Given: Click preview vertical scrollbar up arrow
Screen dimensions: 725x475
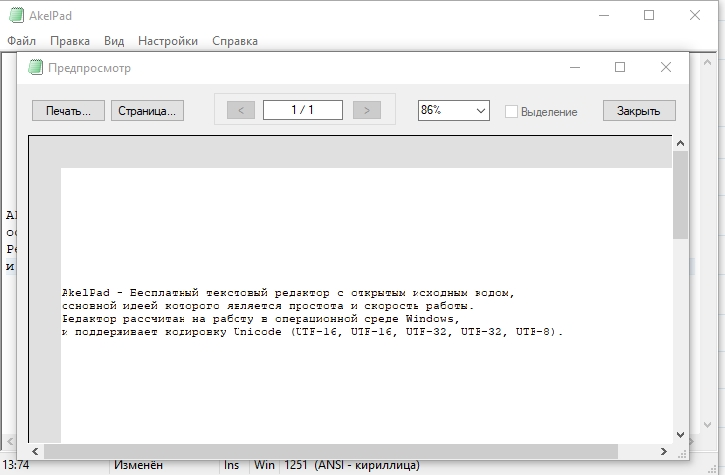Looking at the screenshot, I should (x=680, y=143).
